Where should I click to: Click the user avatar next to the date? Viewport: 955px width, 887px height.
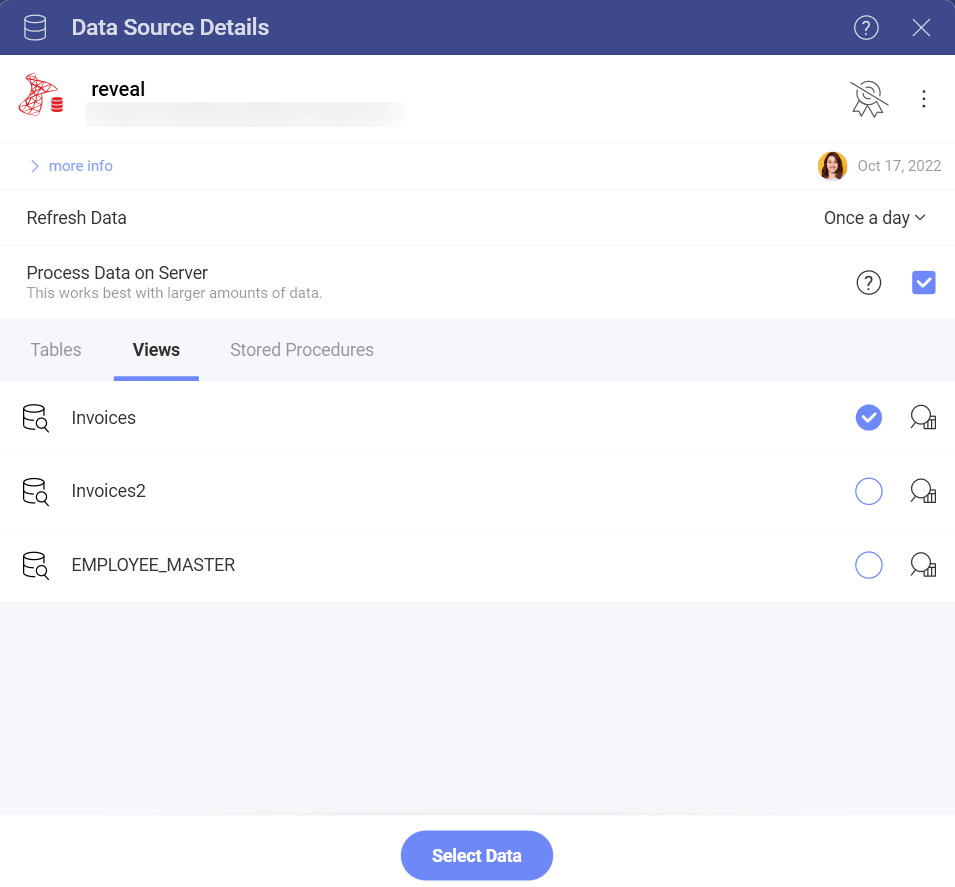832,165
